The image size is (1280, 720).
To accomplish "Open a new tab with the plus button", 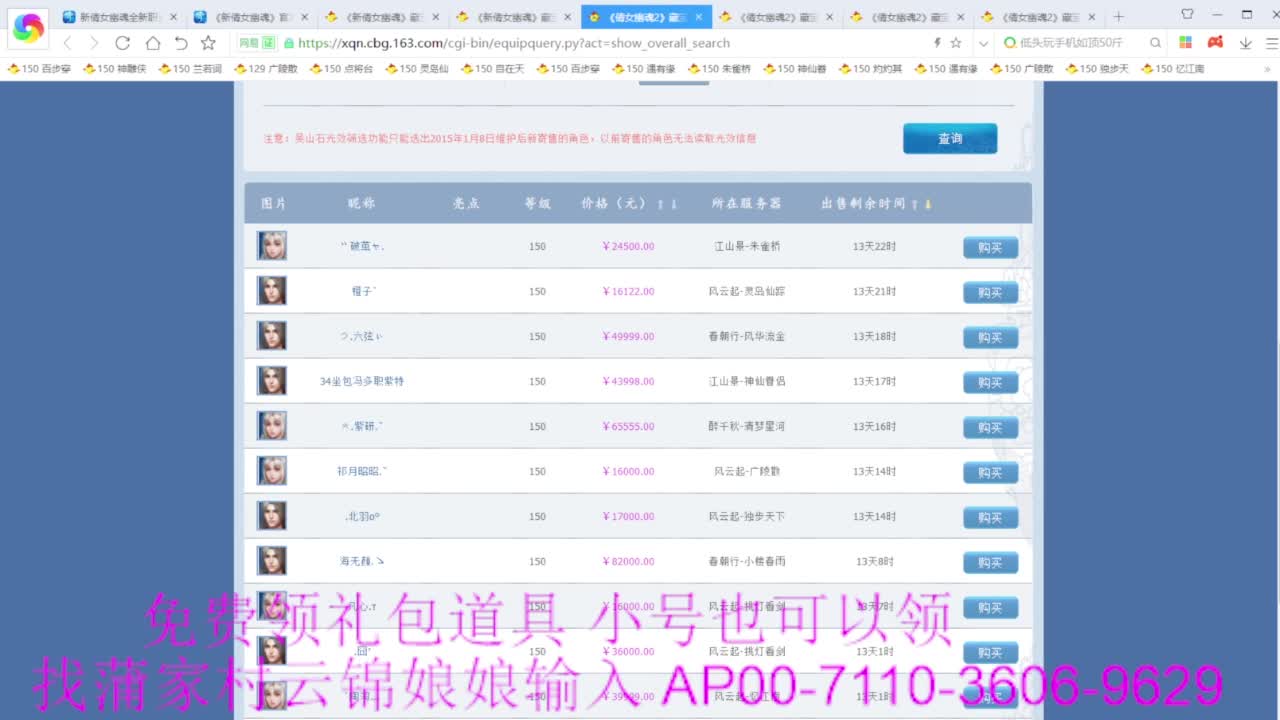I will (x=1118, y=17).
